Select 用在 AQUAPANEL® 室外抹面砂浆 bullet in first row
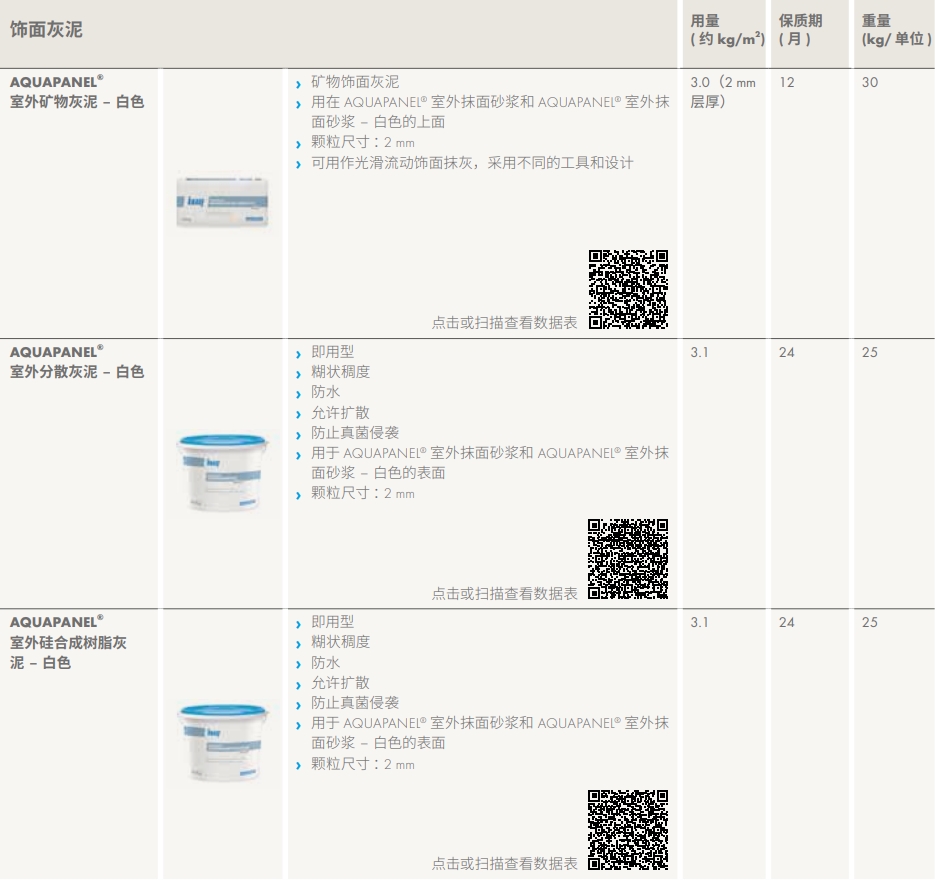This screenshot has width=935, height=880. click(x=490, y=112)
